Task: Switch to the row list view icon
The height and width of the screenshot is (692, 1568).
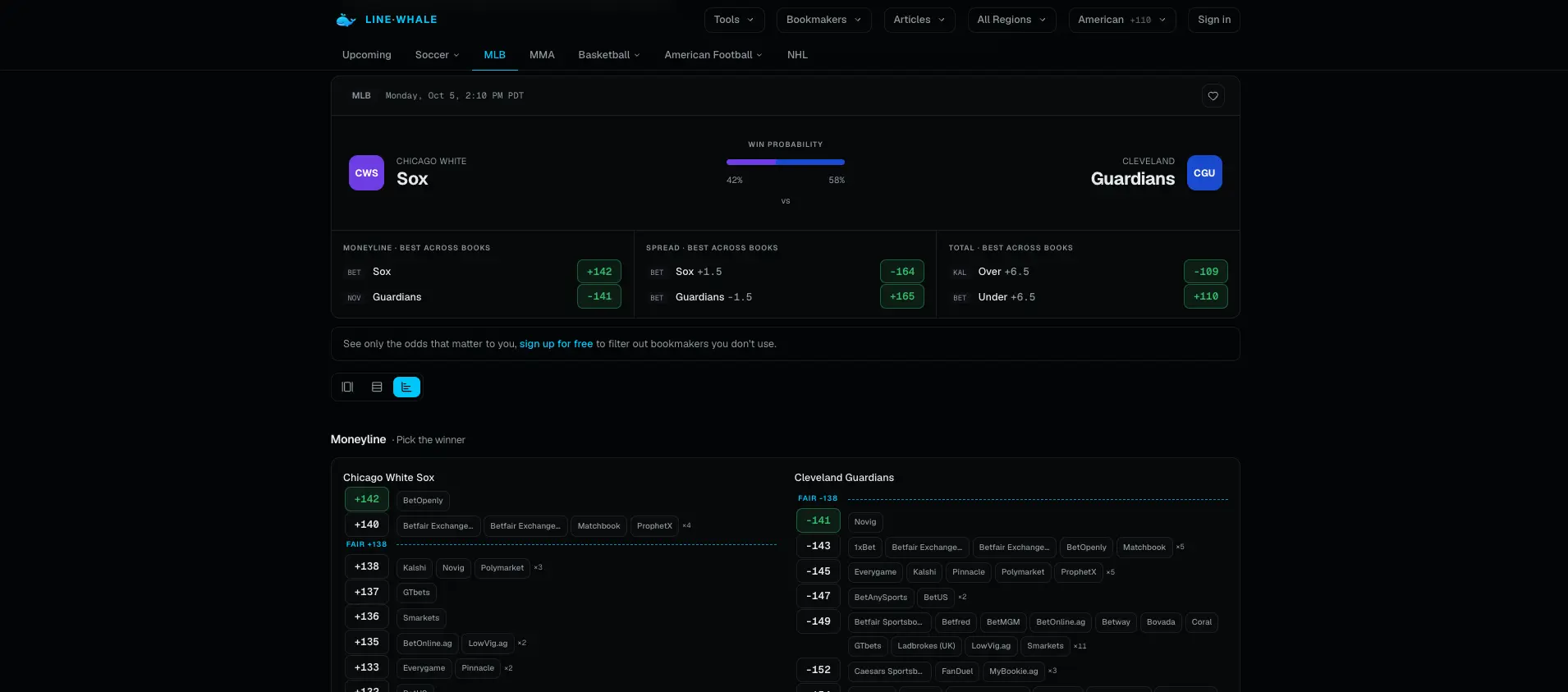Action: point(377,387)
